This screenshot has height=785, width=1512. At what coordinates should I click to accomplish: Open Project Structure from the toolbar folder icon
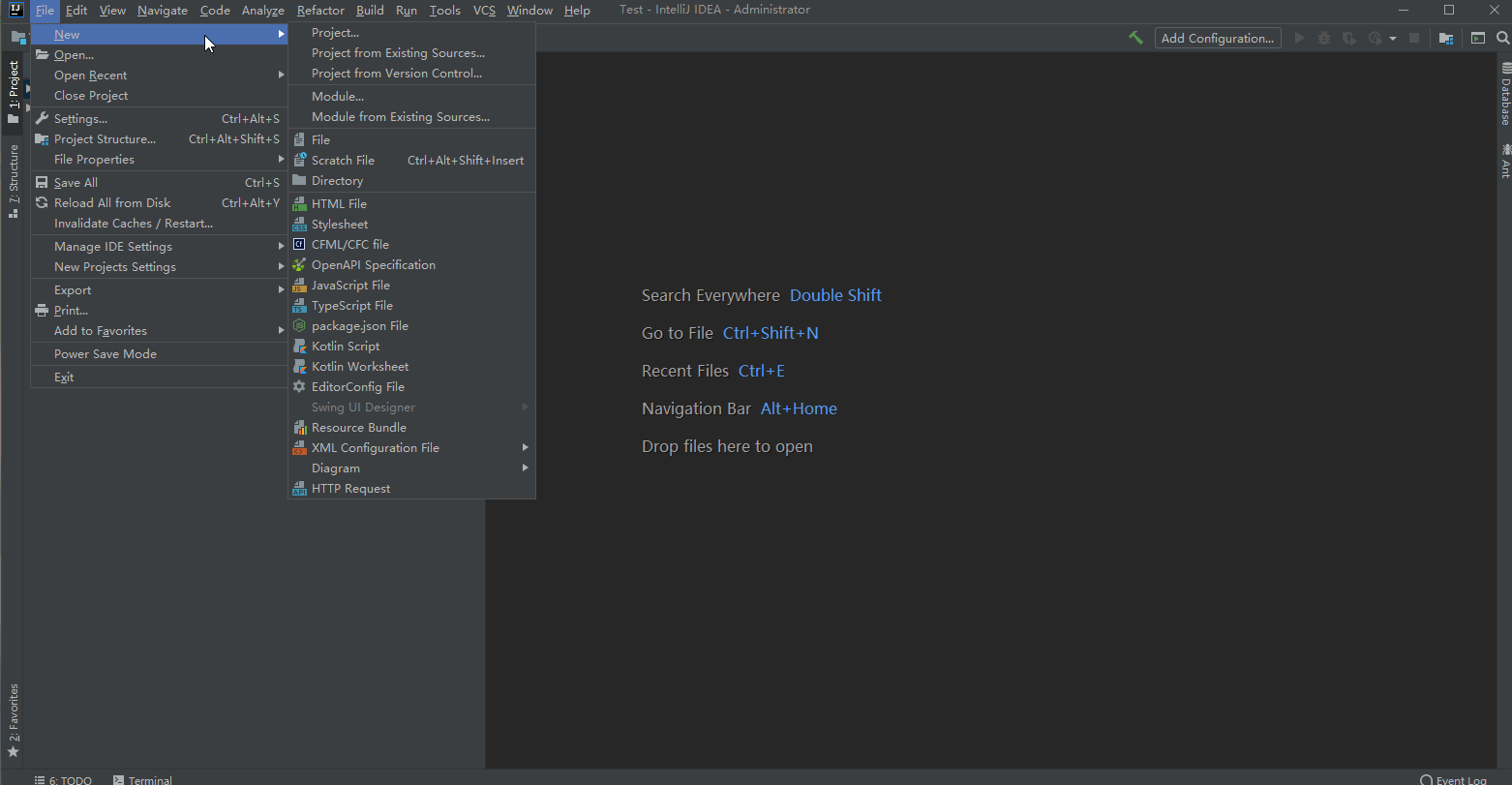click(x=1446, y=38)
